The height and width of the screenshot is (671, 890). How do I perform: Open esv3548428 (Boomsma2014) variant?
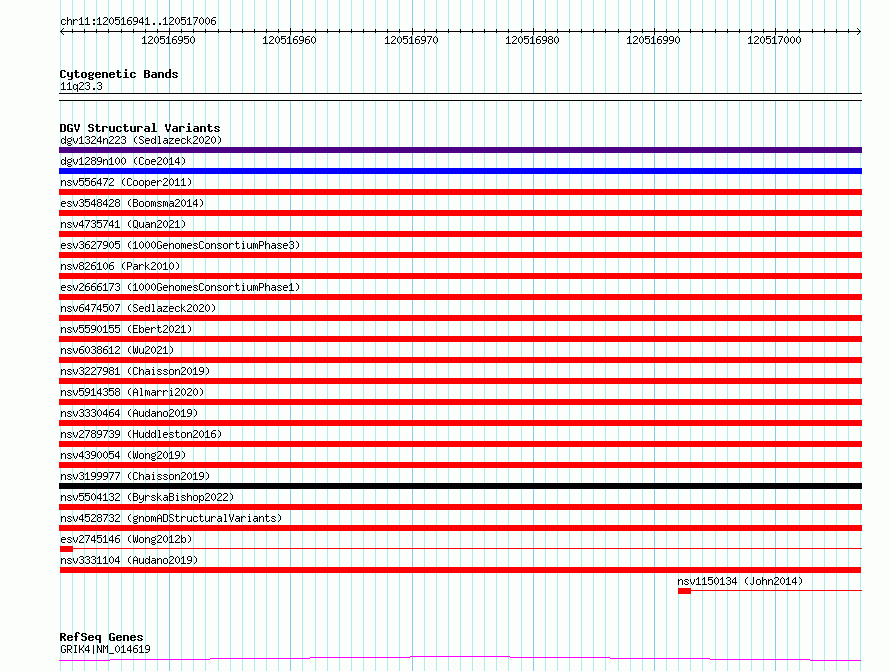(x=132, y=203)
